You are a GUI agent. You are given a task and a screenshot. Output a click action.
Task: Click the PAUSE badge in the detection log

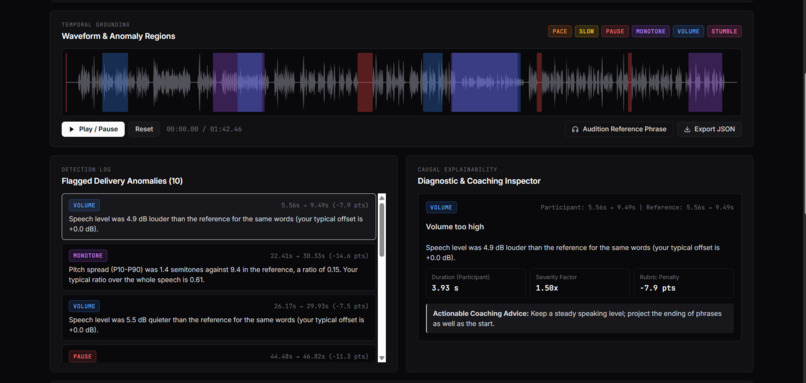(x=82, y=356)
